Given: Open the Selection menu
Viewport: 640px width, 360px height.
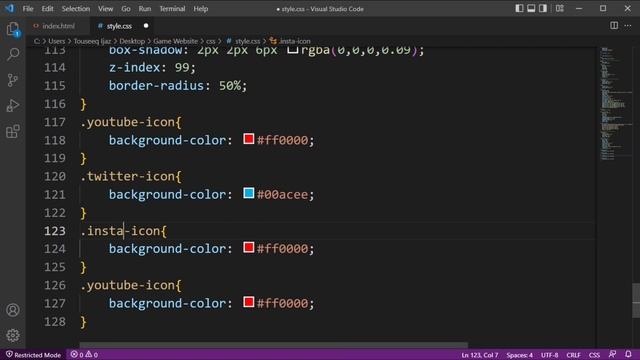Looking at the screenshot, I should click(76, 9).
